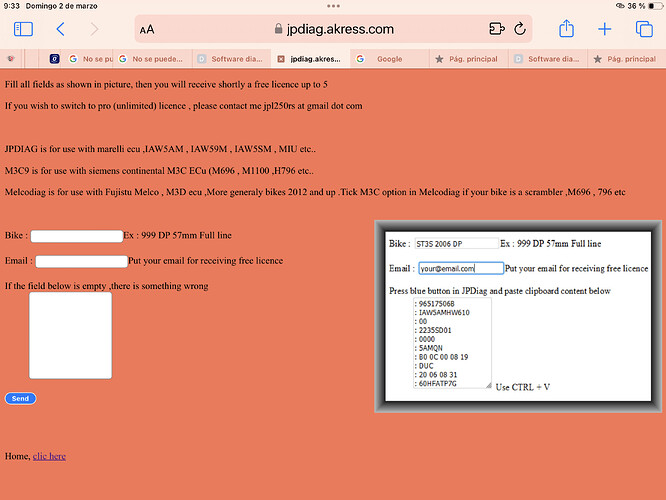666x500 pixels.
Task: Open the pinned dark blue app tab
Action: (54, 59)
